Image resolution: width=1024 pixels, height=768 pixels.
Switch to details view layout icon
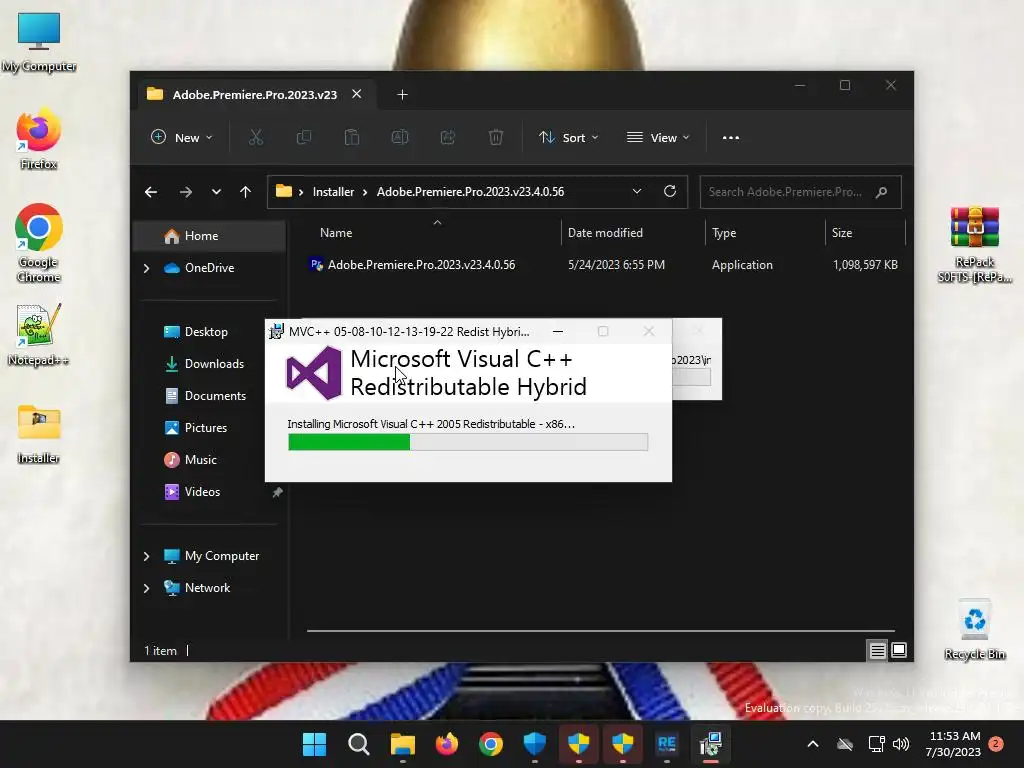(x=877, y=650)
